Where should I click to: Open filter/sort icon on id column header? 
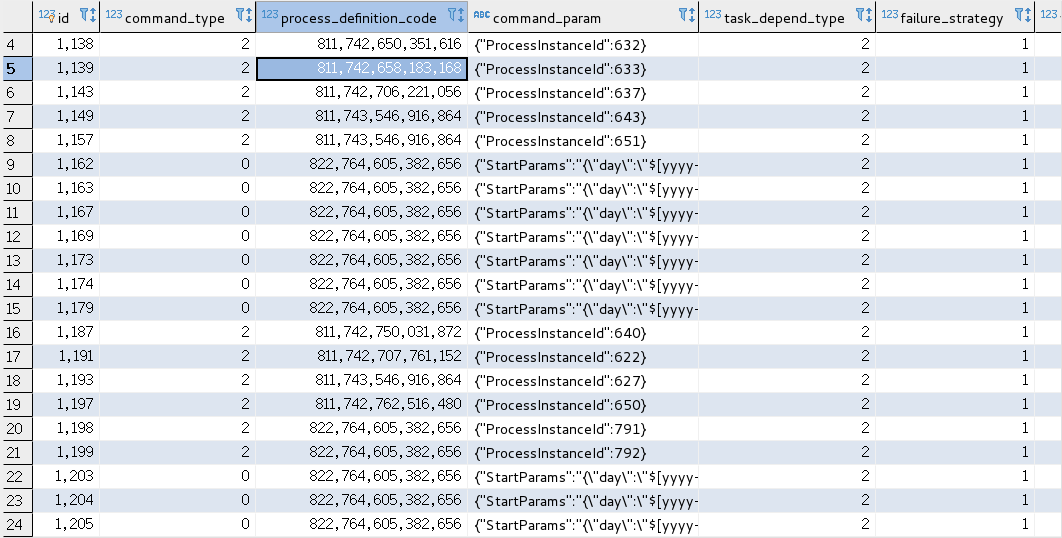pyautogui.click(x=87, y=16)
